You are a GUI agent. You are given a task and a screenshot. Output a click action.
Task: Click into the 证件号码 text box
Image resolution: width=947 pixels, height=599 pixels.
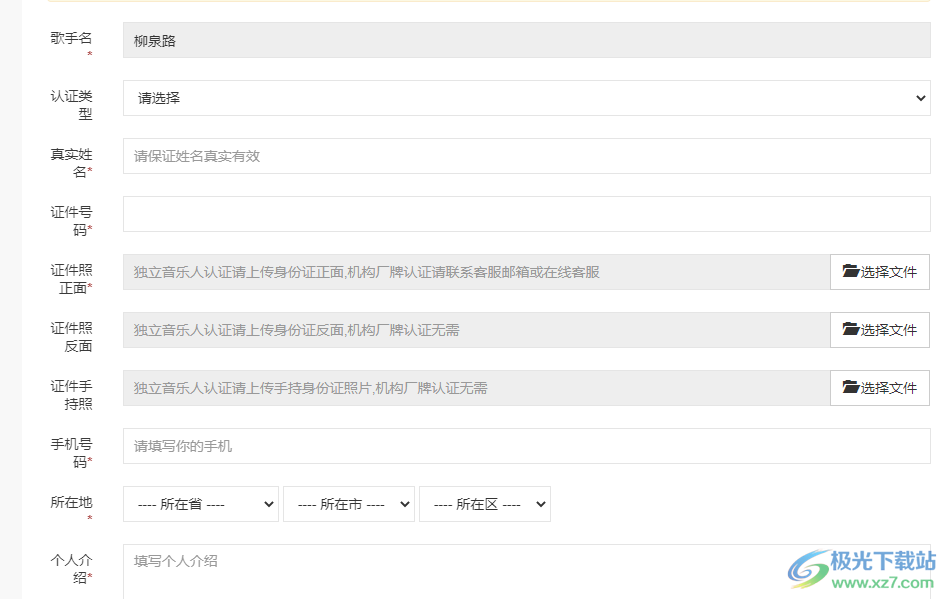click(x=526, y=214)
